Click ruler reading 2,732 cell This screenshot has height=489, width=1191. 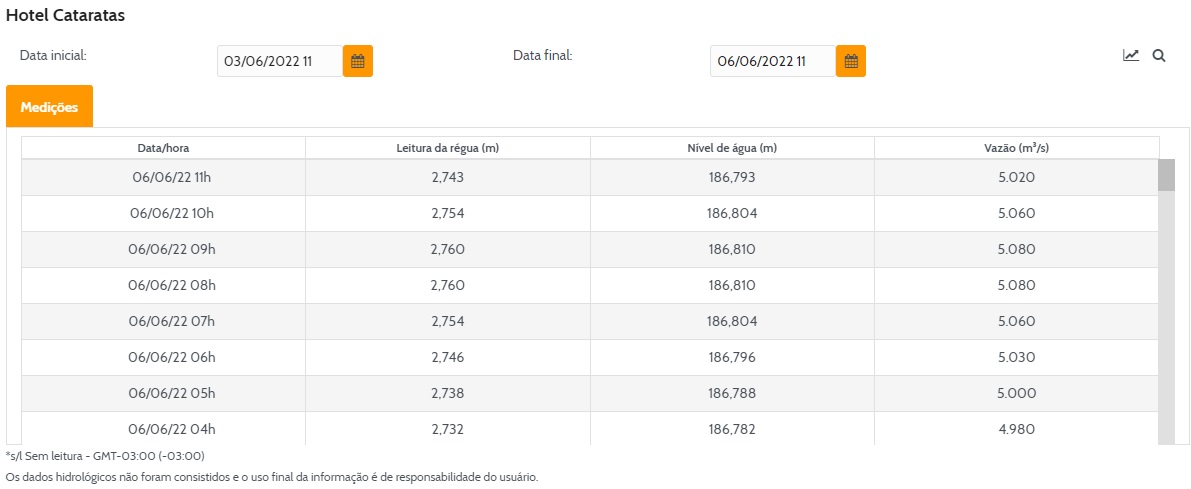click(x=447, y=429)
